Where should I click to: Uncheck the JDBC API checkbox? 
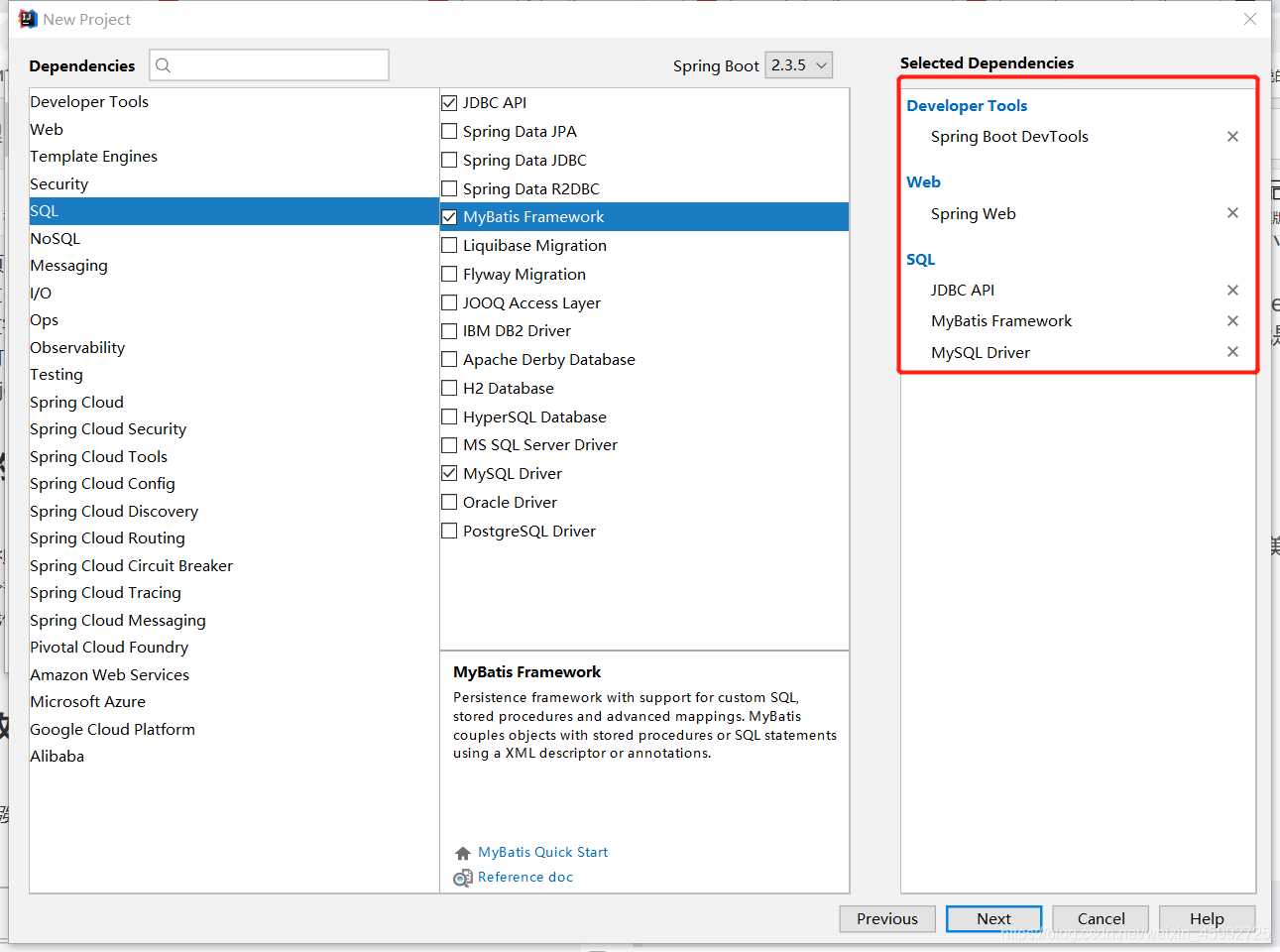pos(449,102)
